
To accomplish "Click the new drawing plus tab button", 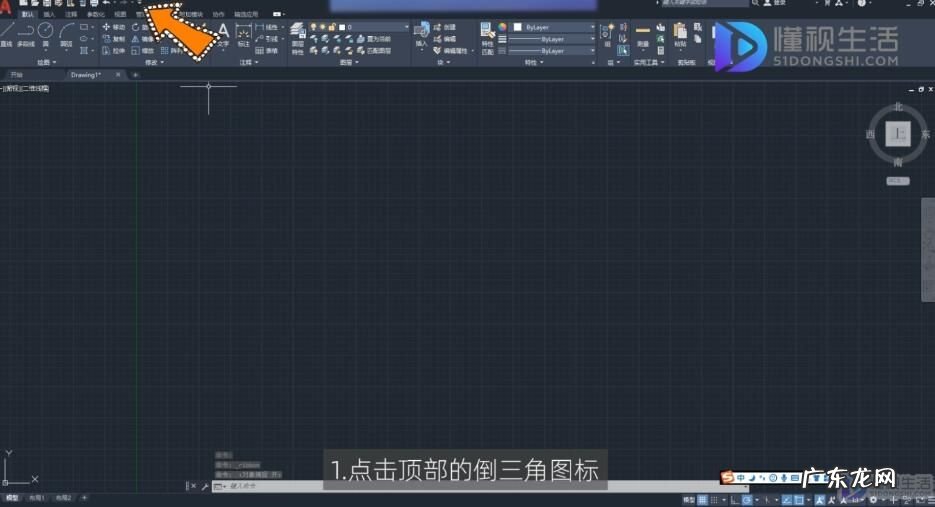I will point(135,75).
